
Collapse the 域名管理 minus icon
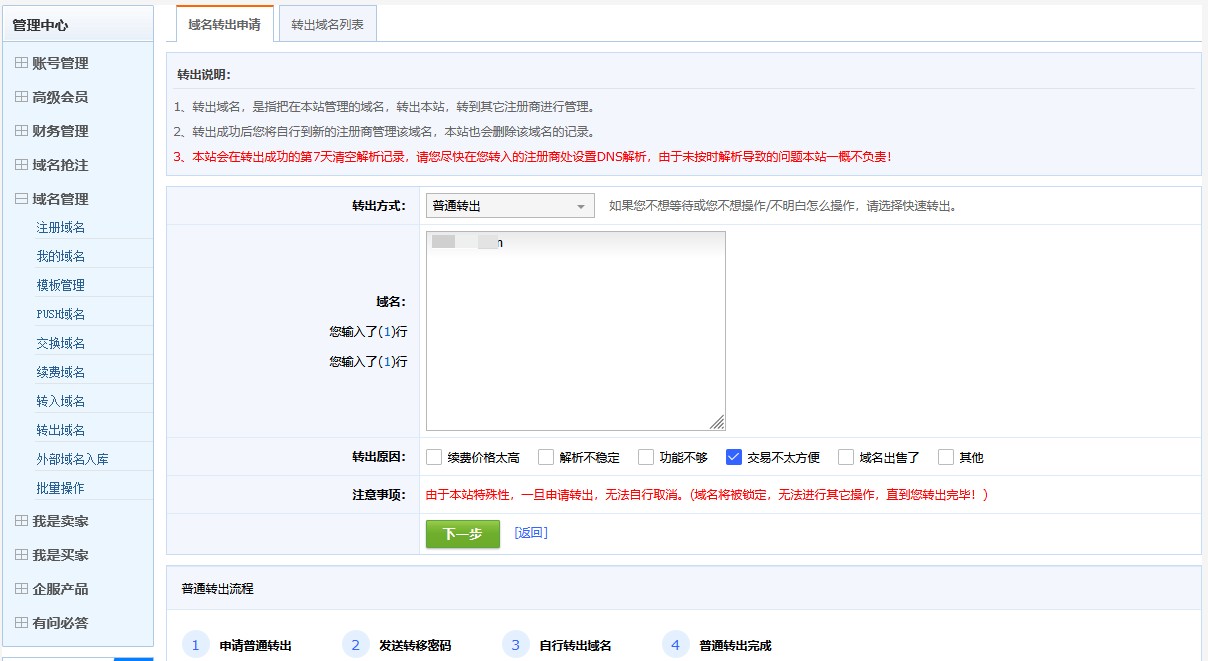[21, 199]
